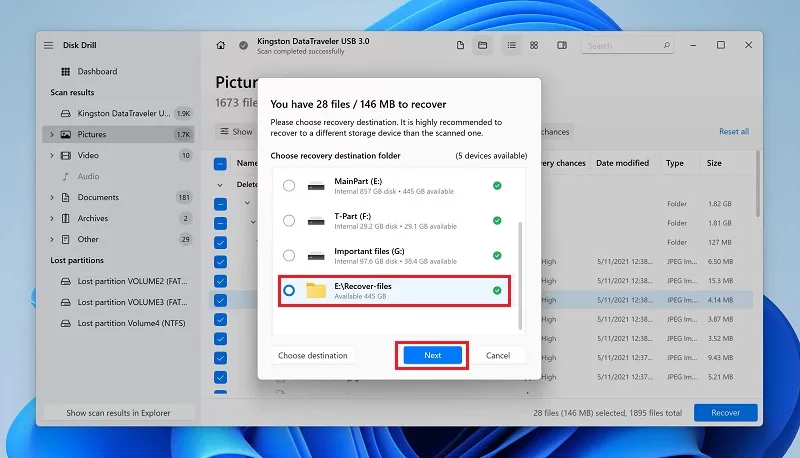Screen dimensions: 800x458
Task: Click the Audio note icon
Action: pos(65,176)
